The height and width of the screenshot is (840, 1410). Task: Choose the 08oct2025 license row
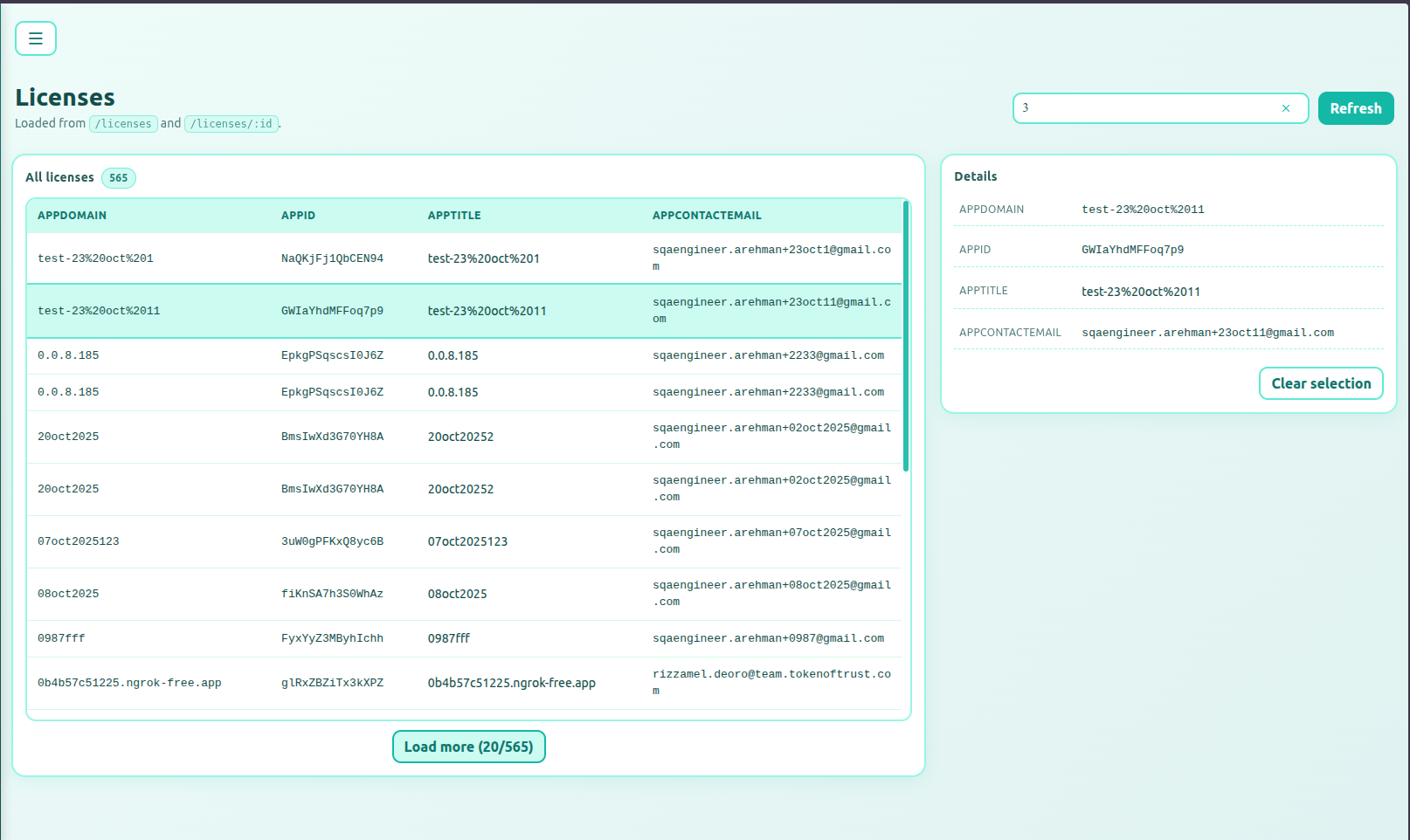click(x=463, y=594)
